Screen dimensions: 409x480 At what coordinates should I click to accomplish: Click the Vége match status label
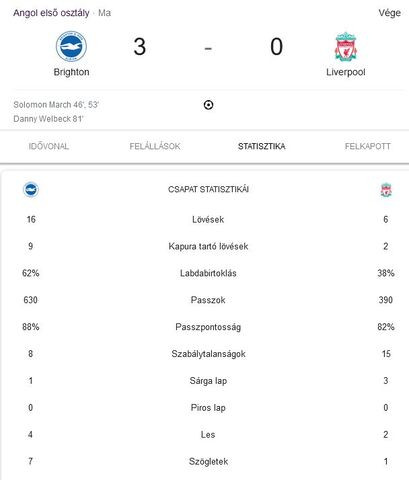pyautogui.click(x=389, y=13)
